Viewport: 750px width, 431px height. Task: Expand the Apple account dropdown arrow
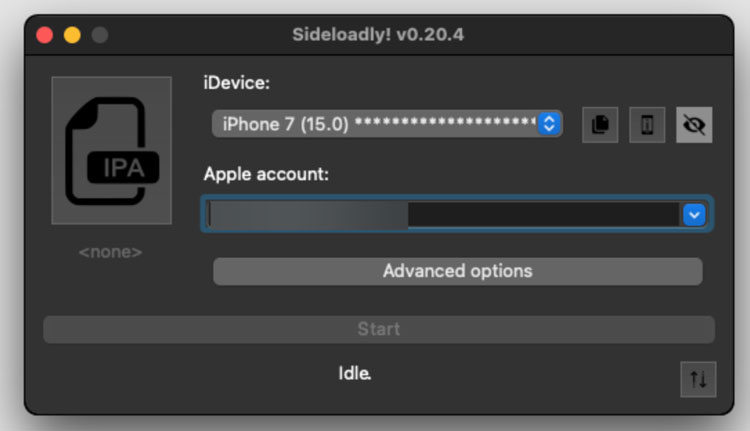click(x=695, y=214)
